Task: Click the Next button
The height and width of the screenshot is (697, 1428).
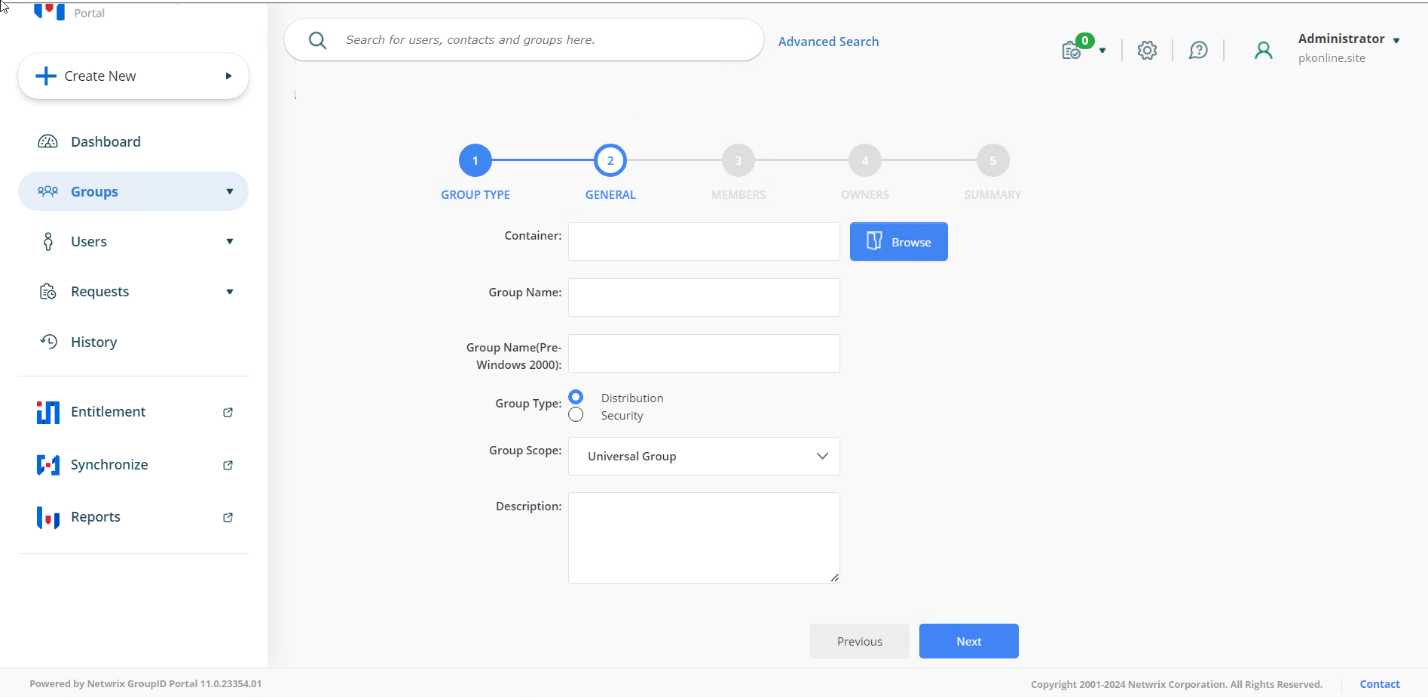Action: (x=968, y=641)
